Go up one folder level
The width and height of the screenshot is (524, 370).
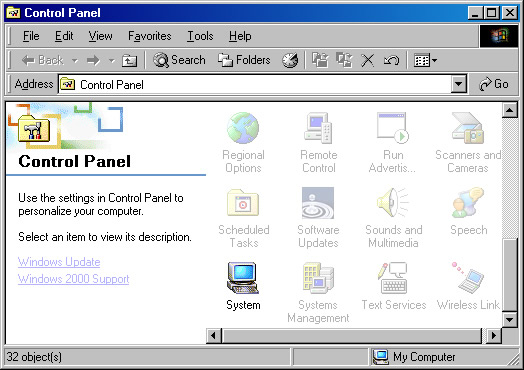tap(129, 60)
